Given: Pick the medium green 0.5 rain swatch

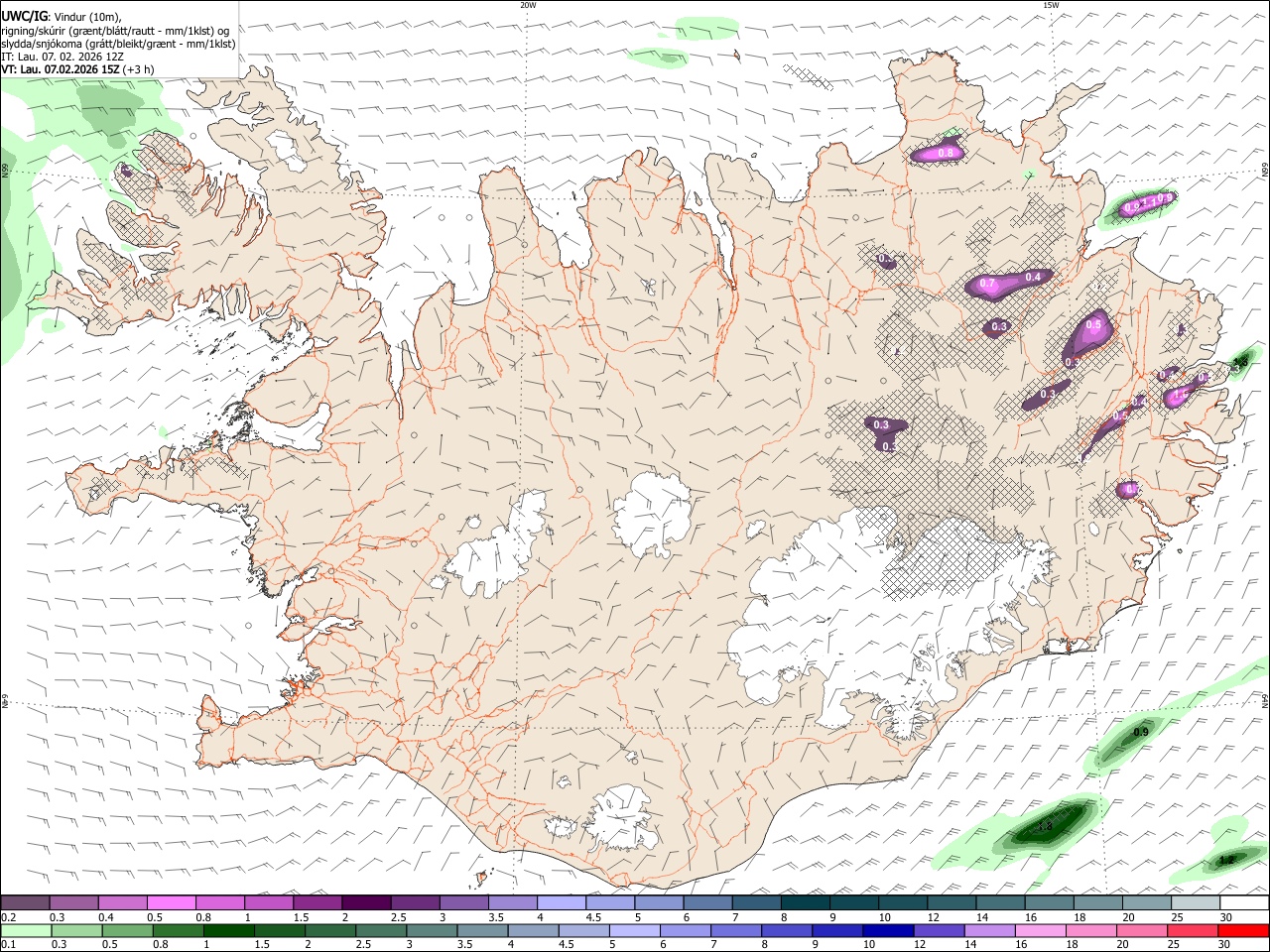Looking at the screenshot, I should click(127, 931).
